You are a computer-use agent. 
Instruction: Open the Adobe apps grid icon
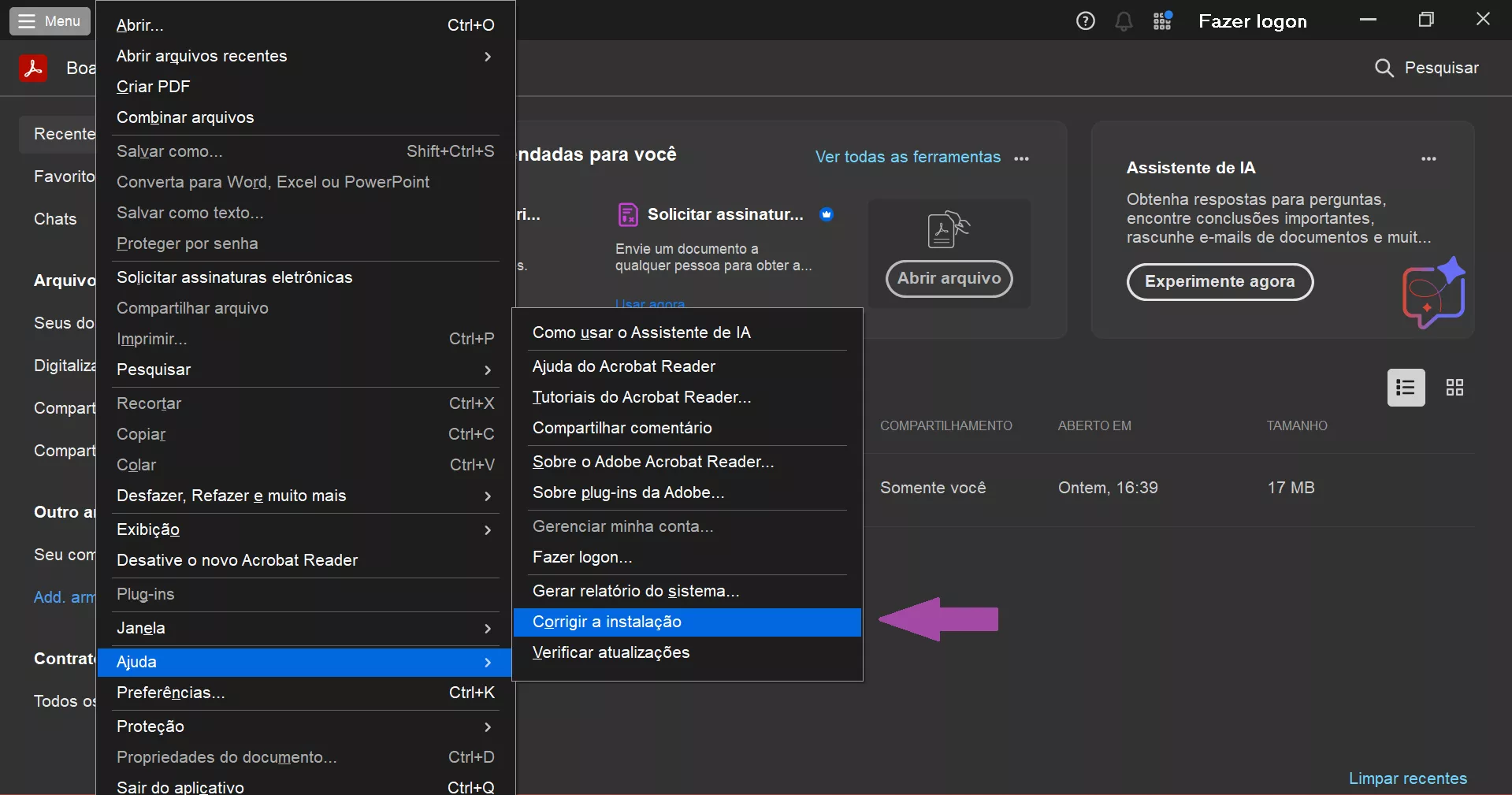click(x=1162, y=21)
